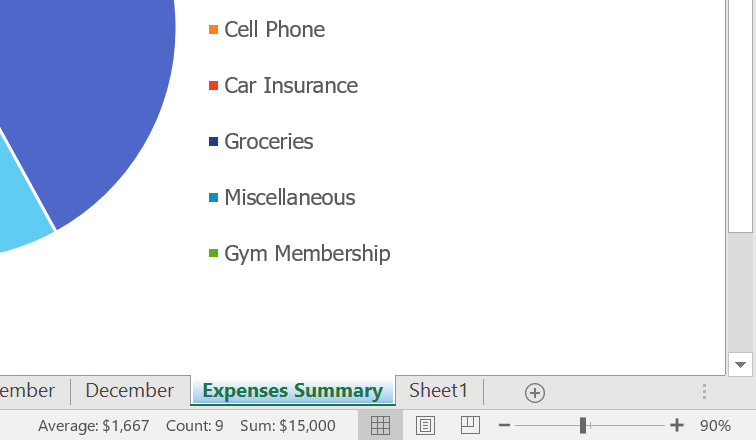
Task: Click the zoom out minus button
Action: click(x=505, y=425)
